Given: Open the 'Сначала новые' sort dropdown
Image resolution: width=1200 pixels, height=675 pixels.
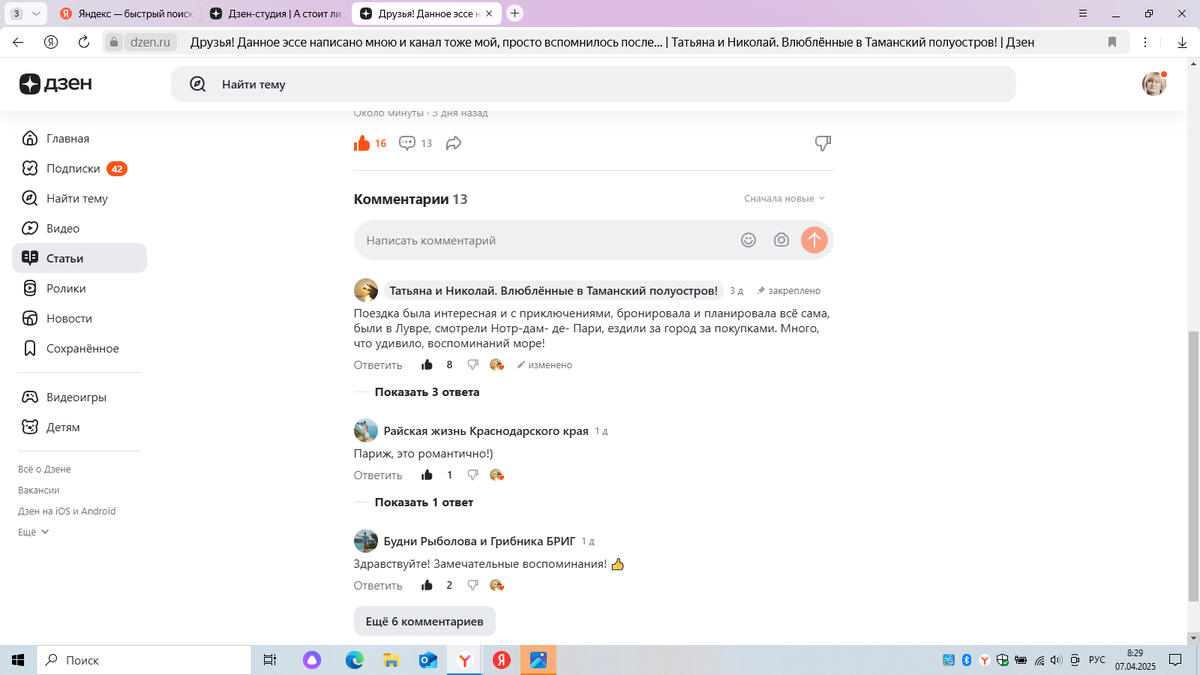Looking at the screenshot, I should point(785,199).
